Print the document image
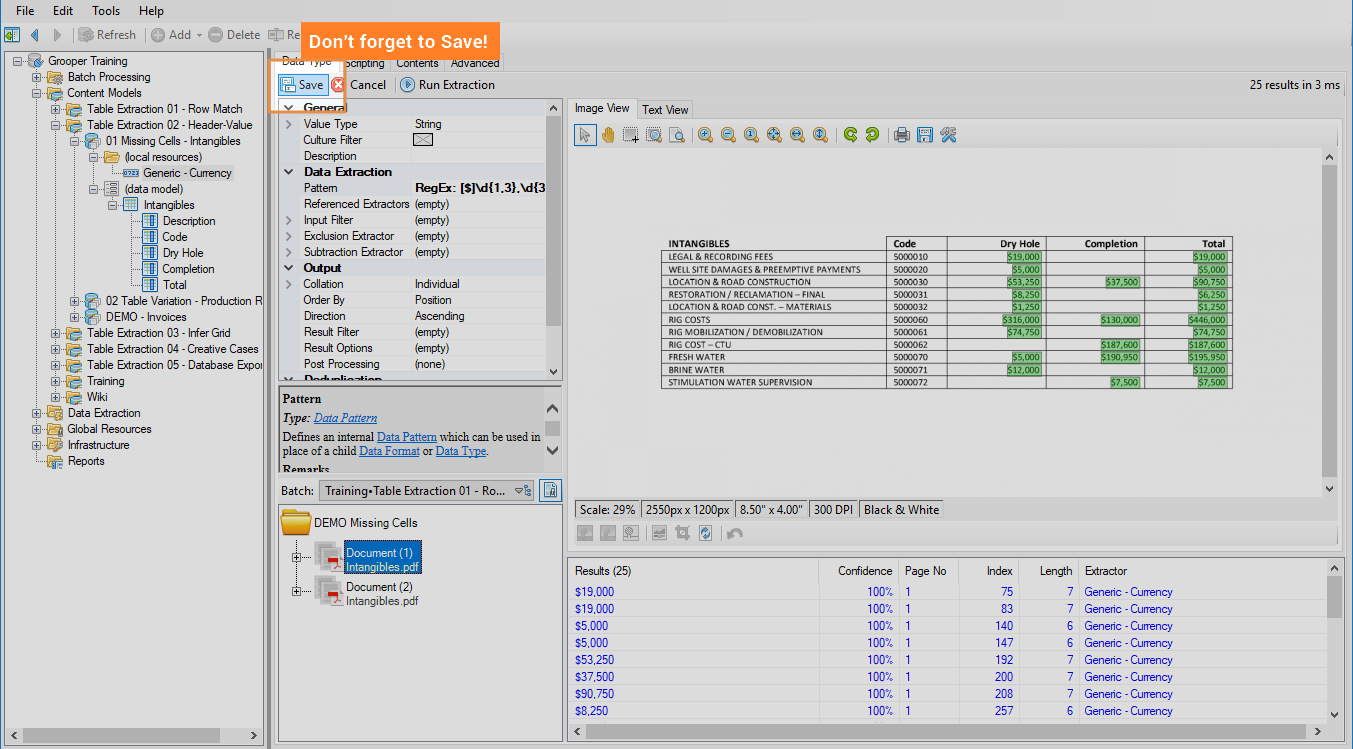The image size is (1353, 749). pos(902,135)
